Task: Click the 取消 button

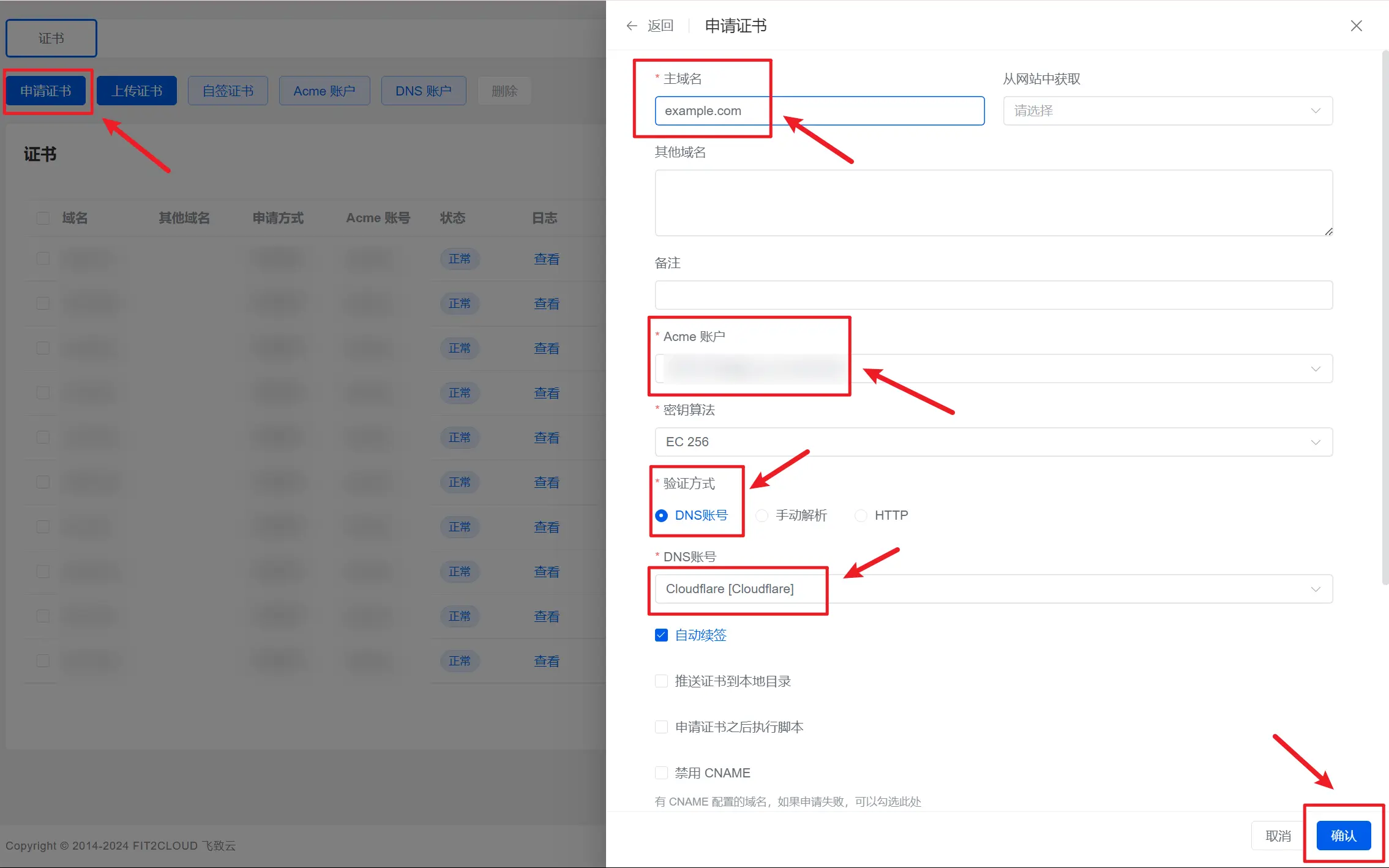Action: (1278, 836)
